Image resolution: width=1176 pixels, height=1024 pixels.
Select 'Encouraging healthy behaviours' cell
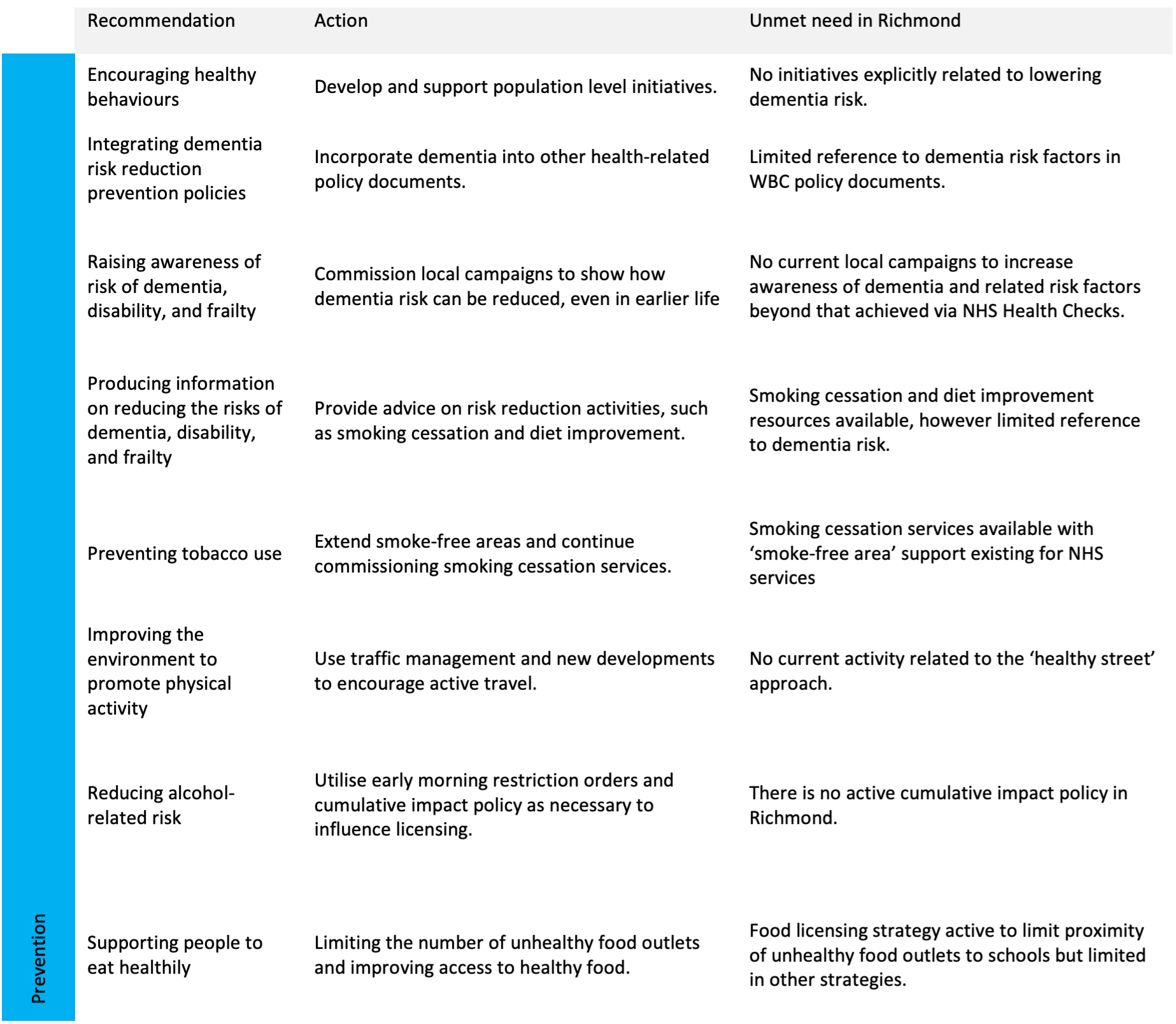pyautogui.click(x=172, y=87)
